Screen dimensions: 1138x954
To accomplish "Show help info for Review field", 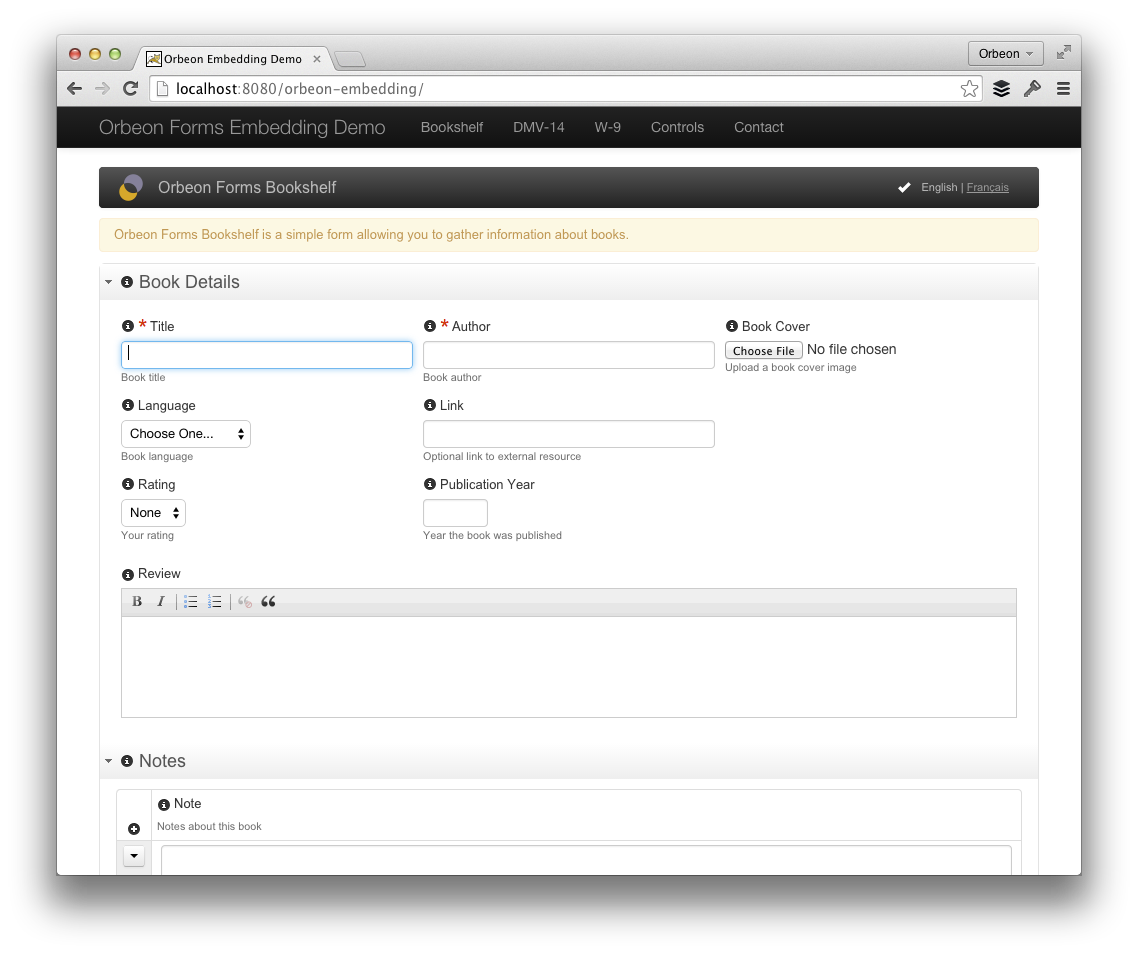I will point(128,574).
